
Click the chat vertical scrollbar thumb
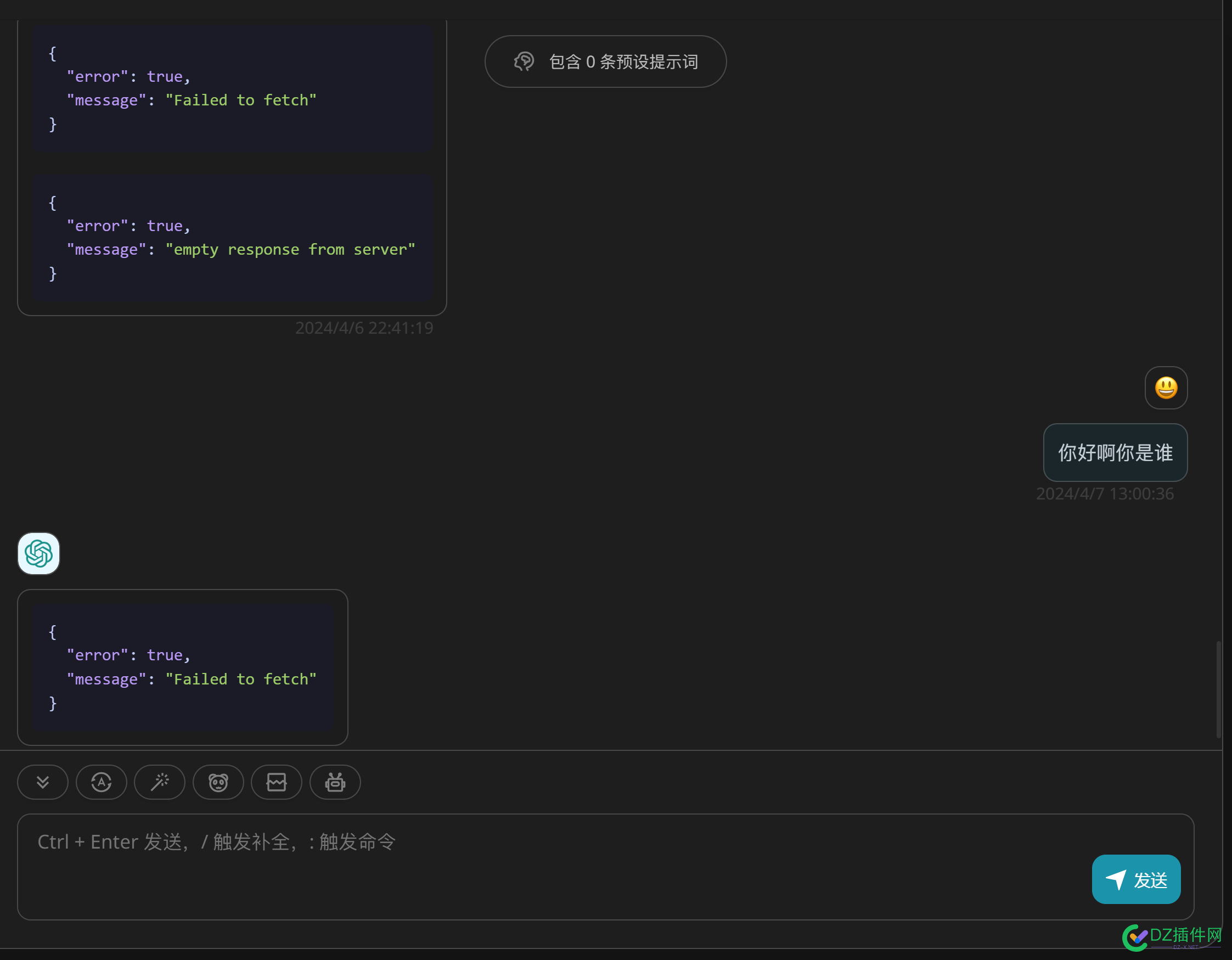click(x=1218, y=689)
